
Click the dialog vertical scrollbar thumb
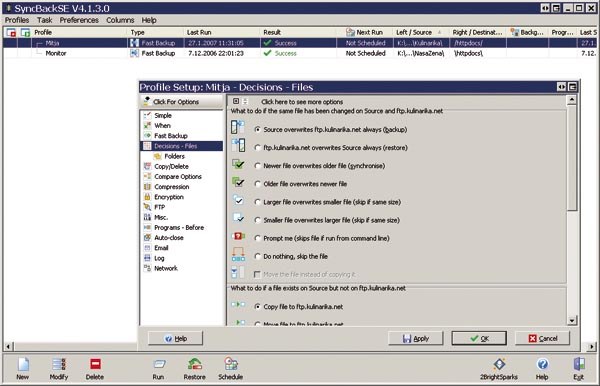pyautogui.click(x=572, y=158)
